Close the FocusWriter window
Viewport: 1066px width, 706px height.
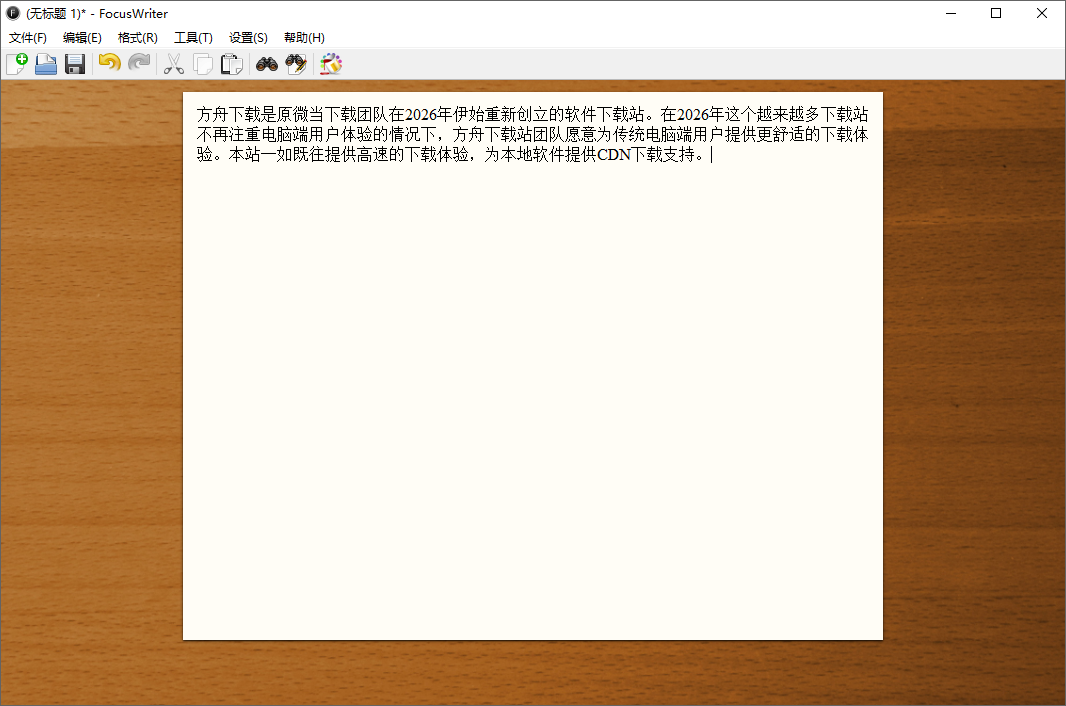pyautogui.click(x=1042, y=13)
